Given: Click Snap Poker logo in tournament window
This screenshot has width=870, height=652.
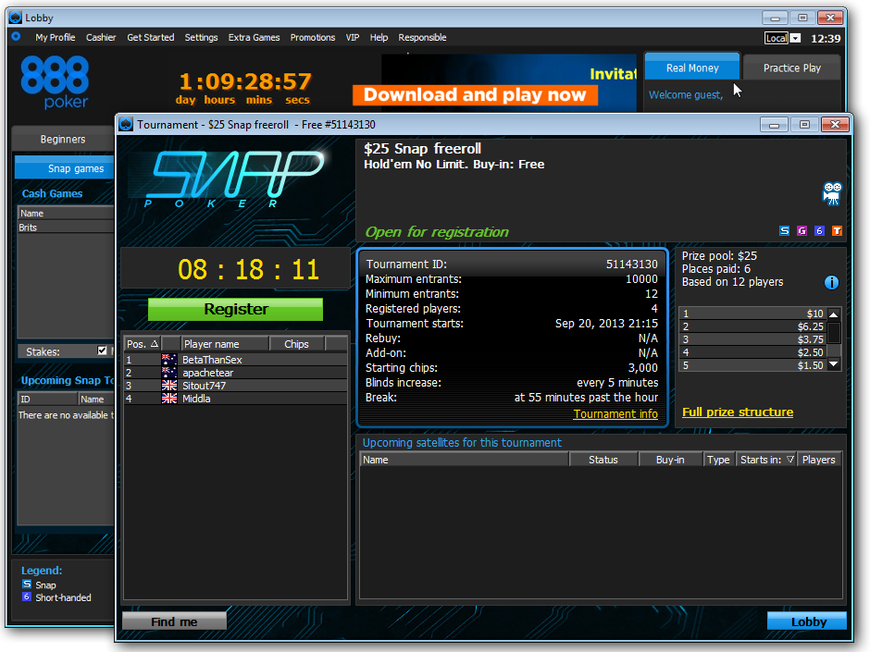Looking at the screenshot, I should [x=232, y=178].
